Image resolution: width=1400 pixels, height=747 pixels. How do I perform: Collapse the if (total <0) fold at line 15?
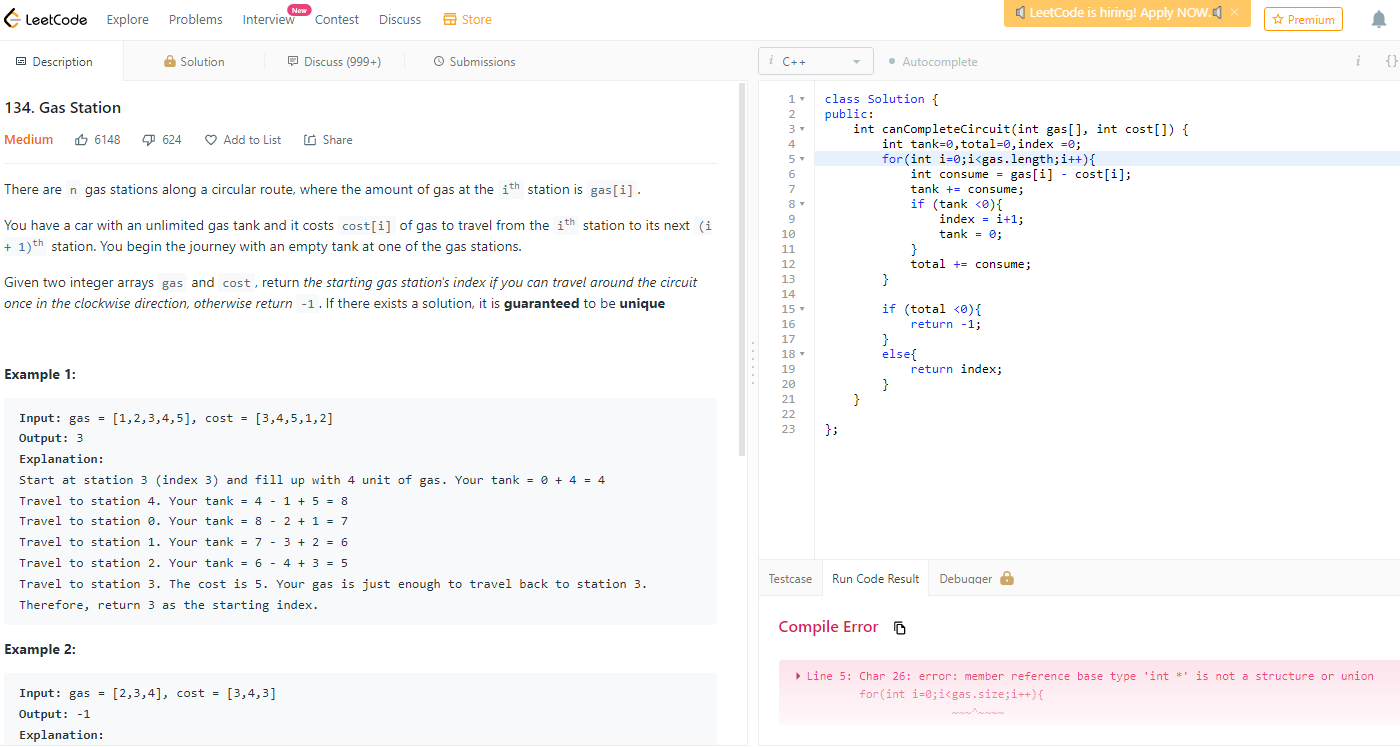tap(802, 309)
